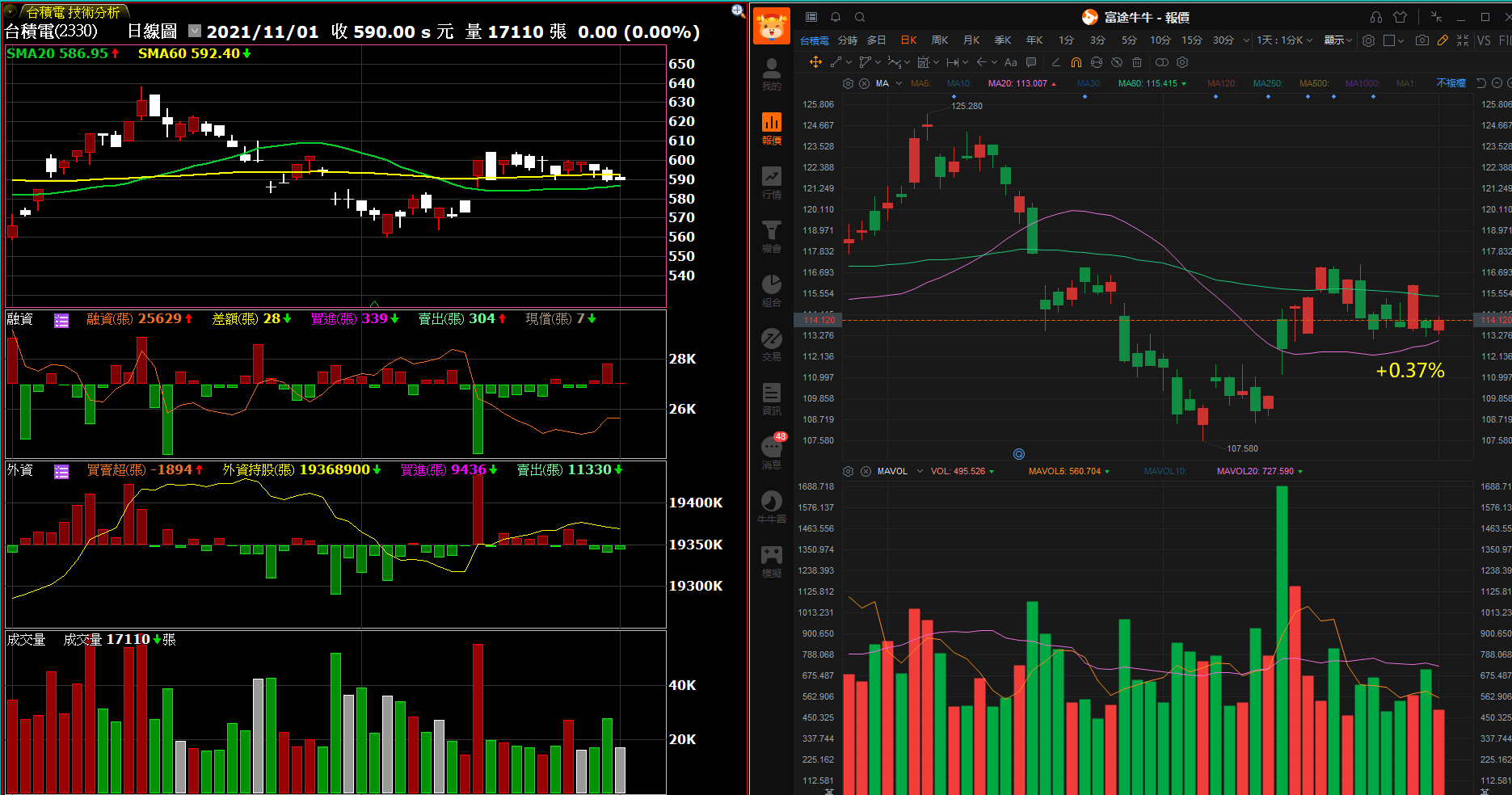Screen dimensions: 1512x795
Task: Click the customer service headset icon
Action: (1376, 17)
